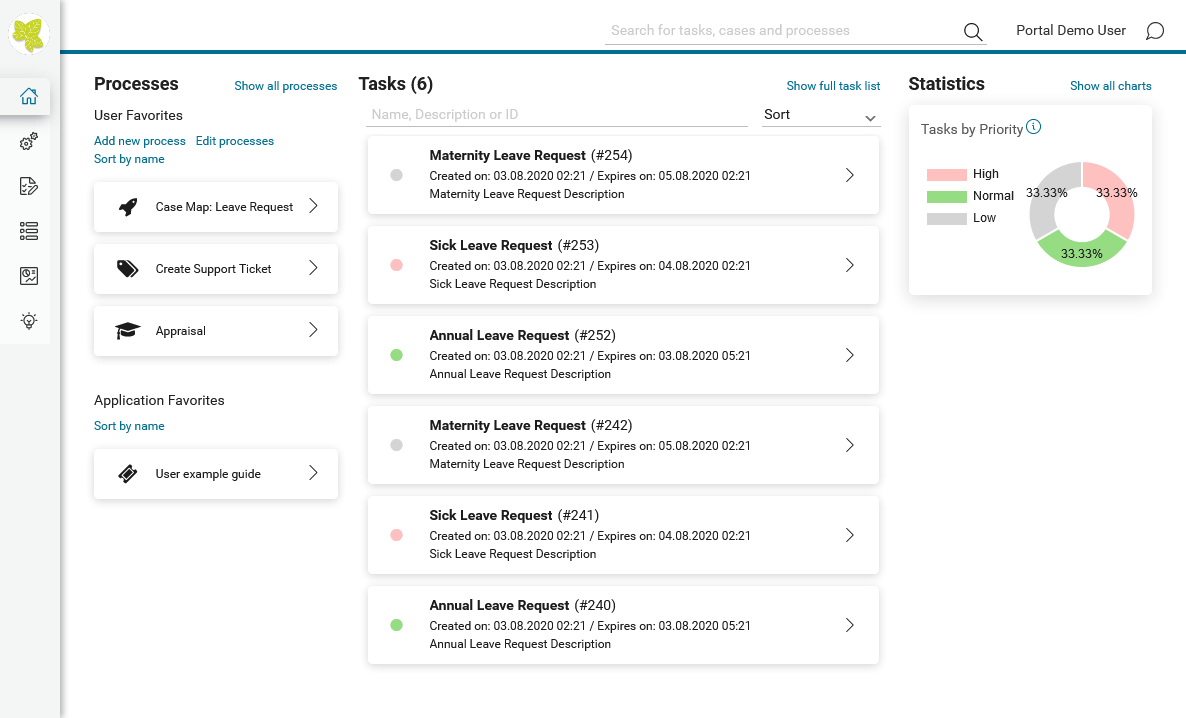
Task: Click the search magnifier icon
Action: (x=973, y=31)
